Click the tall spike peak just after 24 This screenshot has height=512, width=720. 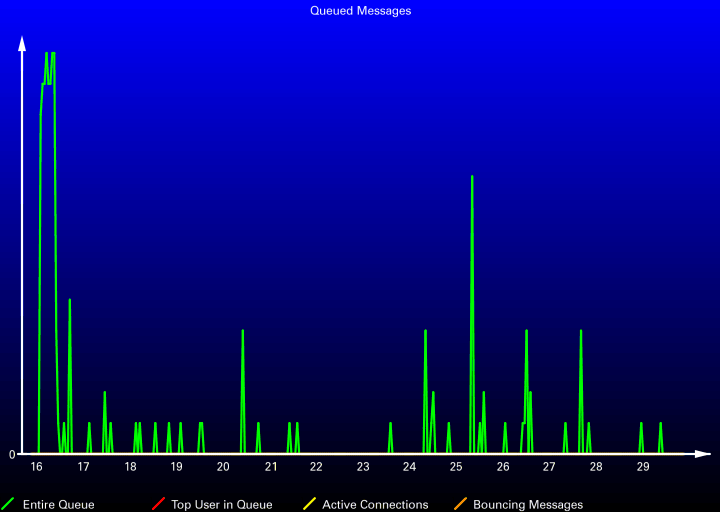(x=425, y=331)
